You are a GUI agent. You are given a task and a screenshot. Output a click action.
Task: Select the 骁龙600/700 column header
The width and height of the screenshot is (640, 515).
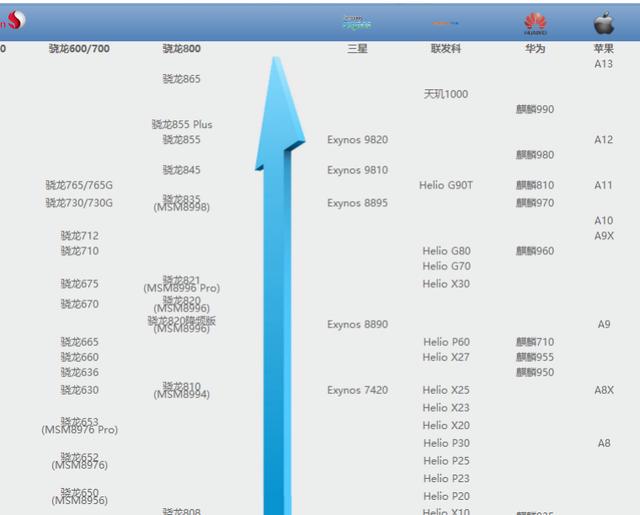pos(79,49)
